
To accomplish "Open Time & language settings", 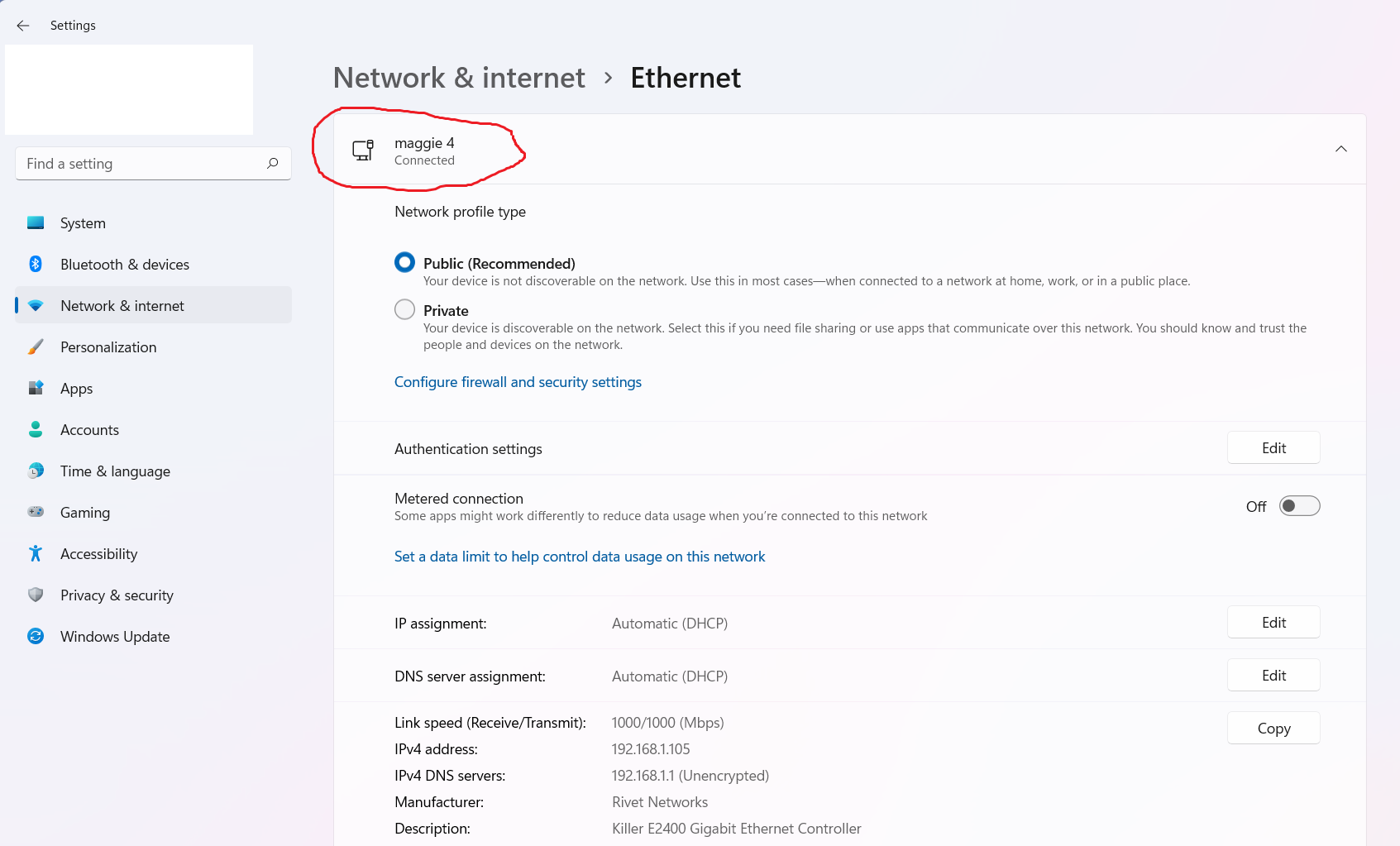I will [115, 471].
